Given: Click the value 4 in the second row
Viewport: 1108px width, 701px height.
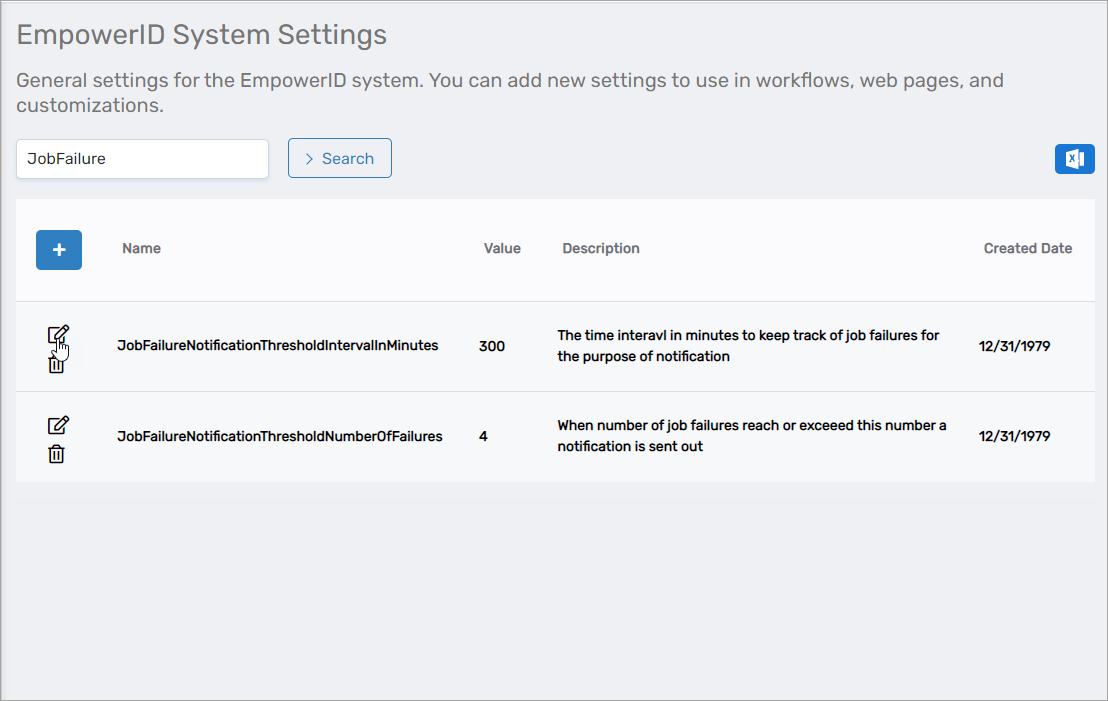Looking at the screenshot, I should 483,437.
